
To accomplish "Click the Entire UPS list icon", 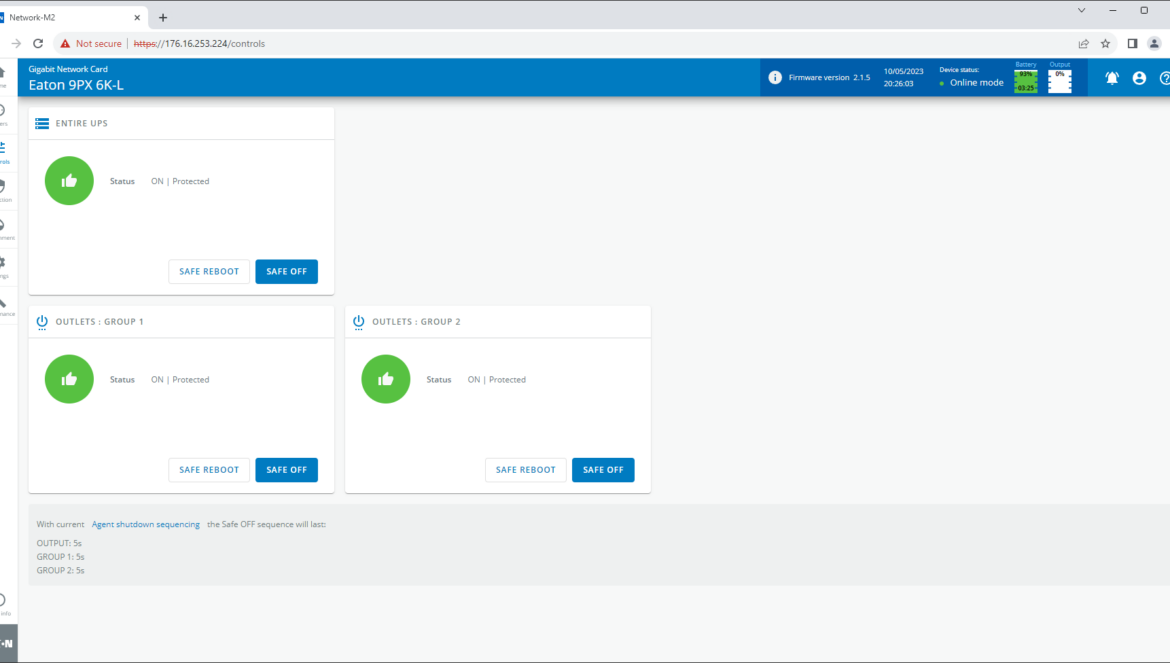I will coord(42,123).
